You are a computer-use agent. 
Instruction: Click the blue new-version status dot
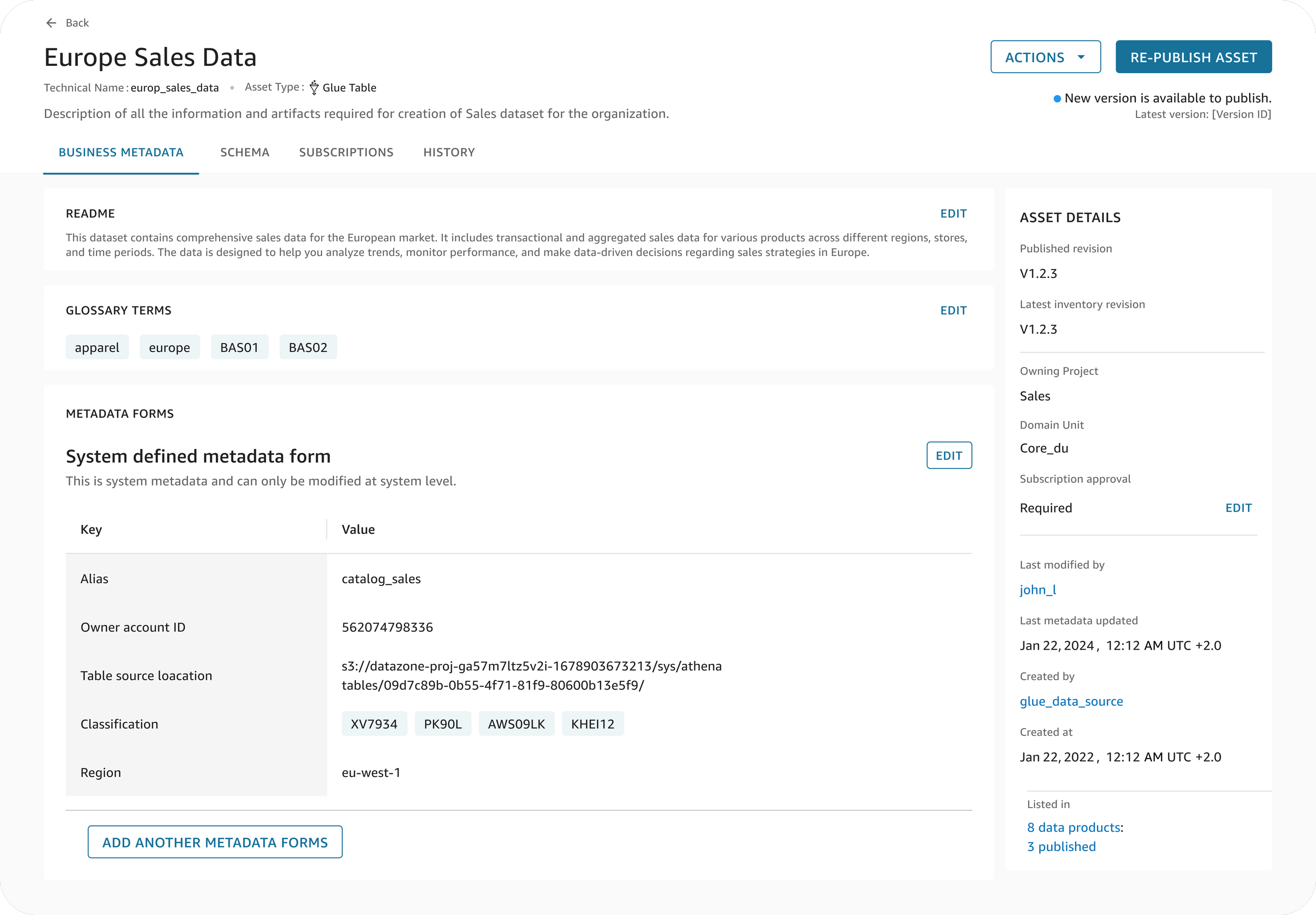pyautogui.click(x=1057, y=98)
